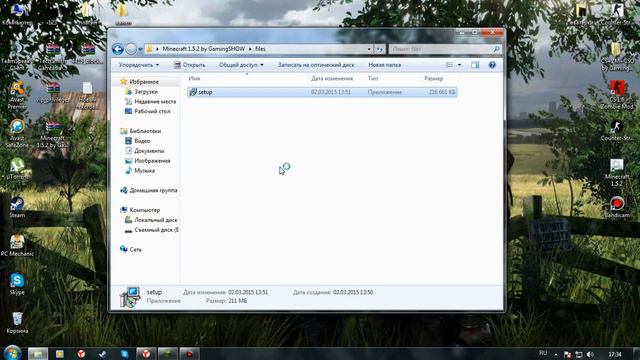Click the Explorer taskbar button
This screenshot has height=360, width=640.
[x=38, y=353]
